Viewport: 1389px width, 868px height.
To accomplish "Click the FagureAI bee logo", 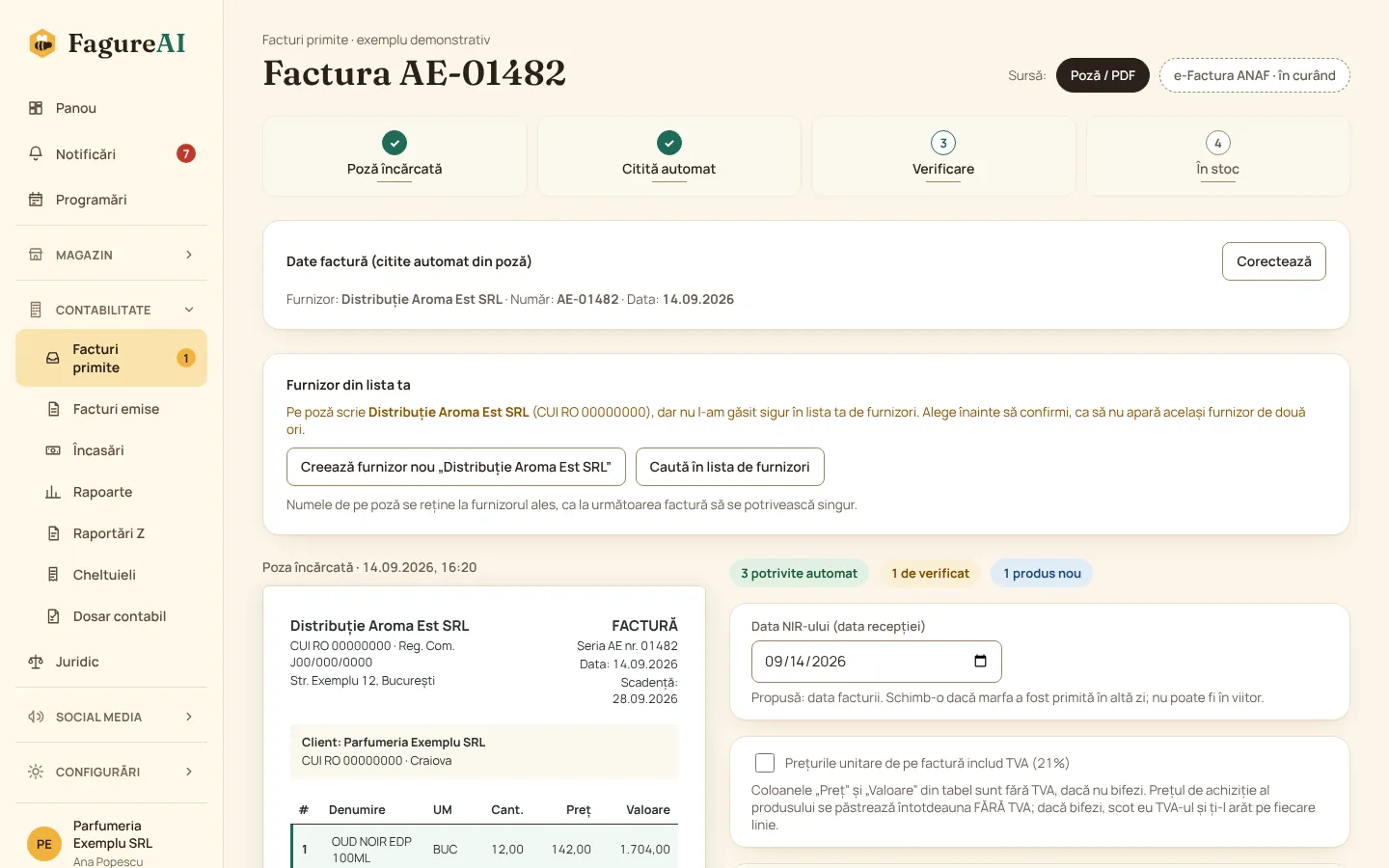I will pos(42,43).
